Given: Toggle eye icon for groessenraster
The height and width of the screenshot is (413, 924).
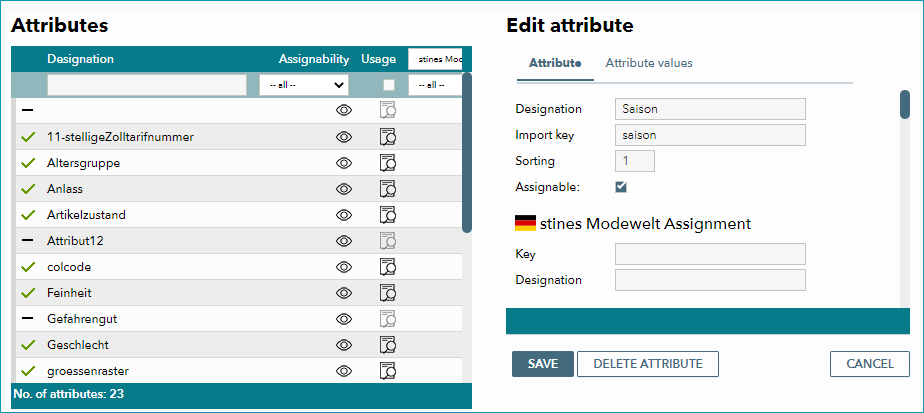Looking at the screenshot, I should pos(344,371).
